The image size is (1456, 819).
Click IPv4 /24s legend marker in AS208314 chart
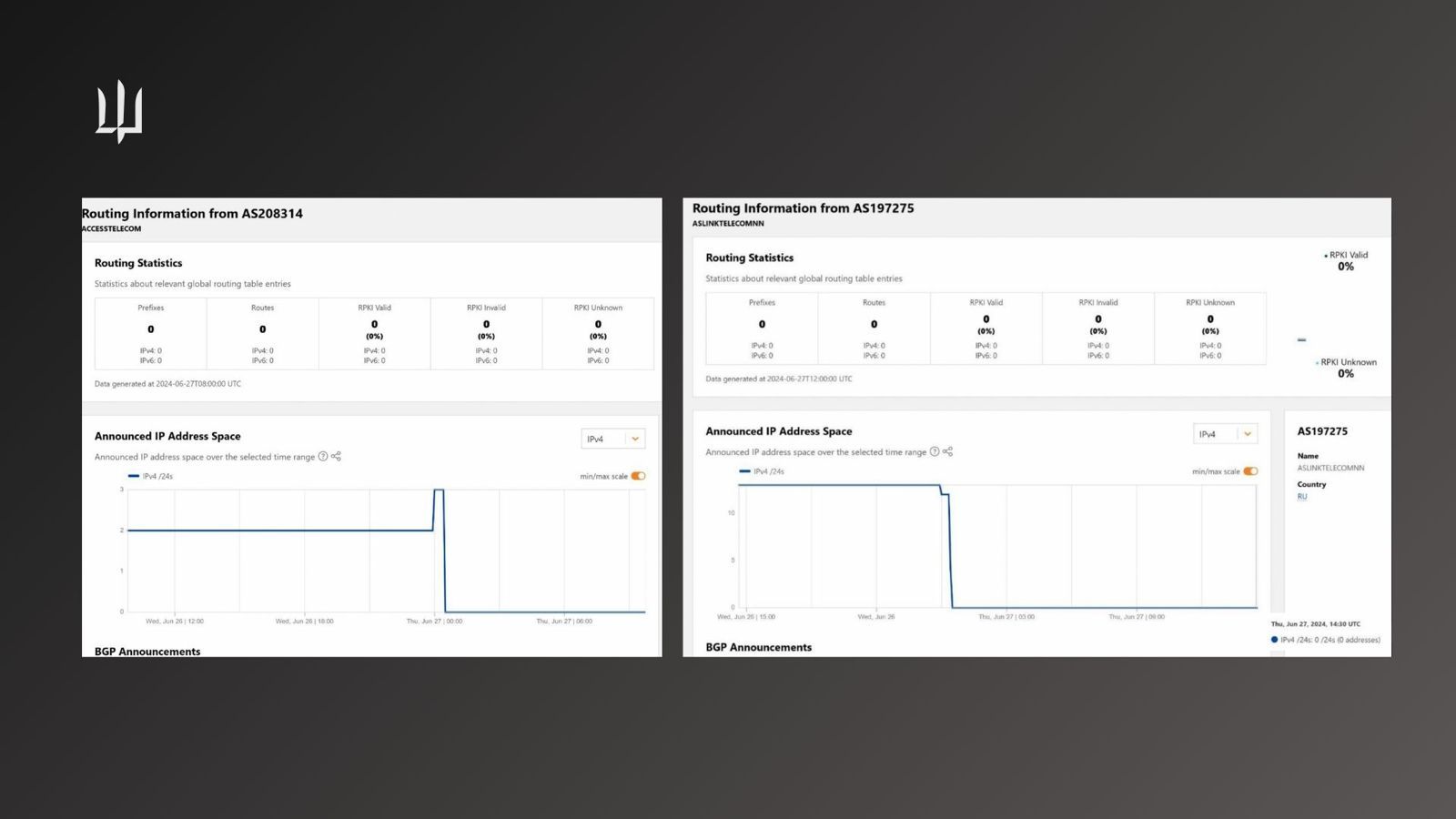(134, 476)
